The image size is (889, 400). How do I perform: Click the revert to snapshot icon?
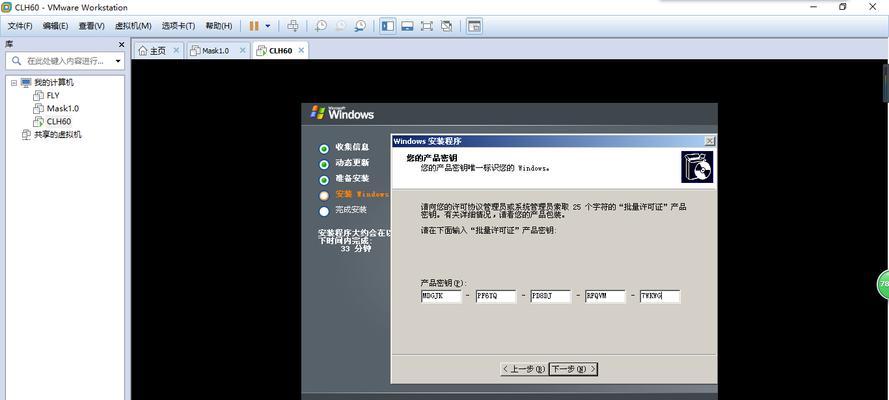coord(341,26)
